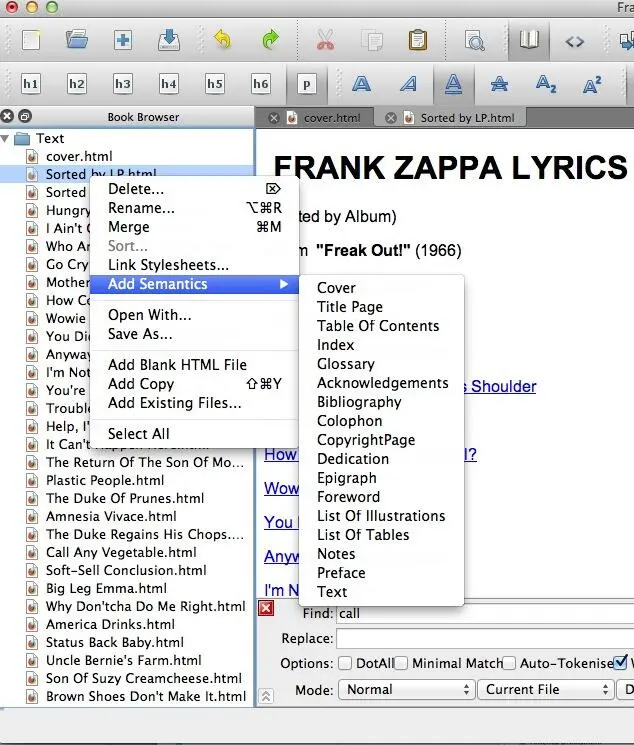The height and width of the screenshot is (745, 634).
Task: Select cover.html in Book Browser tree
Action: (79, 156)
